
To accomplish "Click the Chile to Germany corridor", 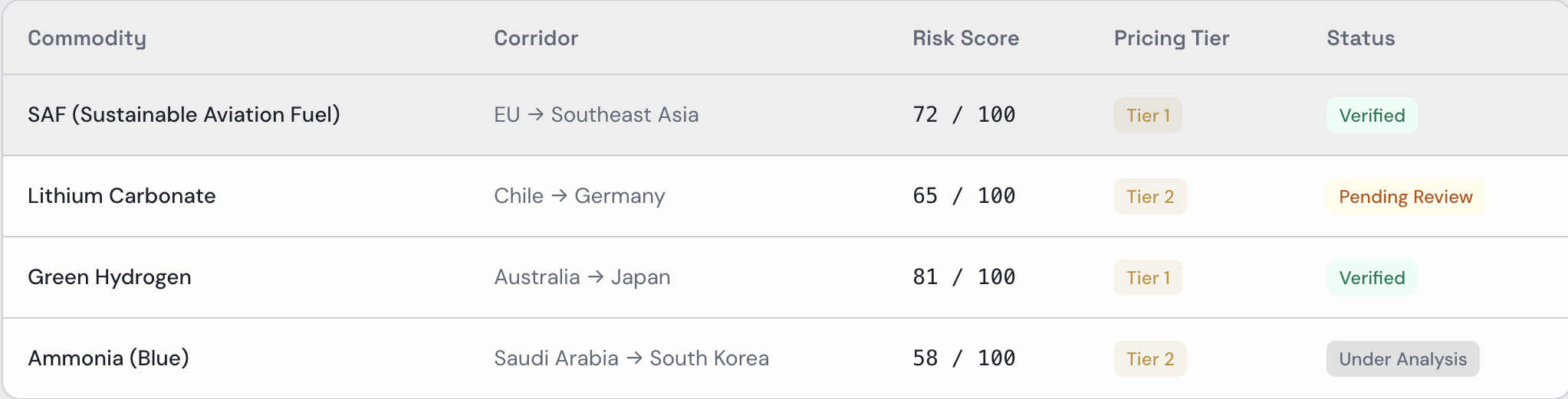I will (579, 196).
